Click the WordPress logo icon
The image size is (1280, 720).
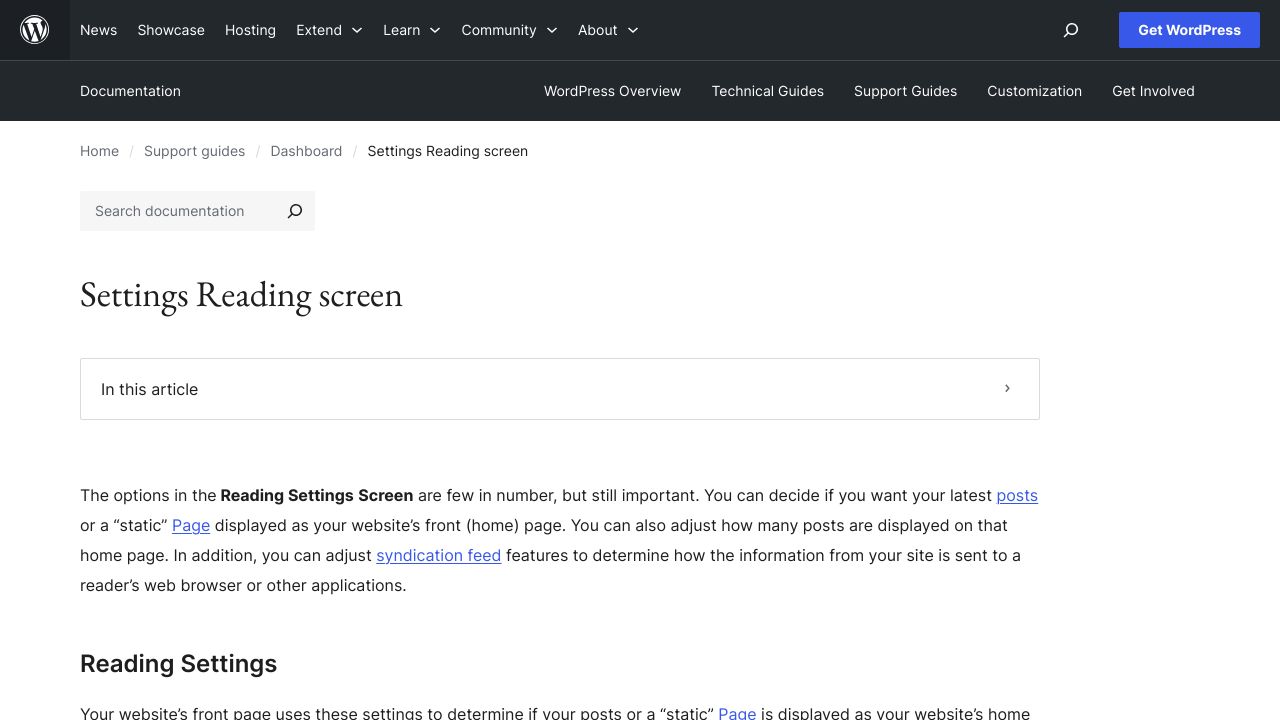34,30
